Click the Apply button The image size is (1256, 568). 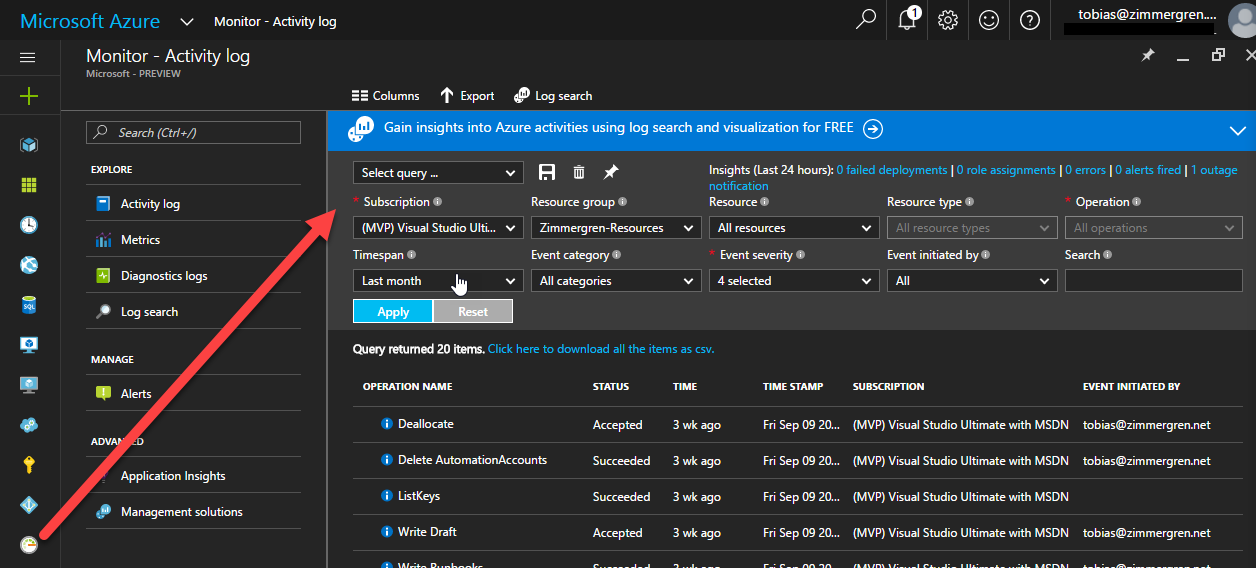[x=393, y=312]
